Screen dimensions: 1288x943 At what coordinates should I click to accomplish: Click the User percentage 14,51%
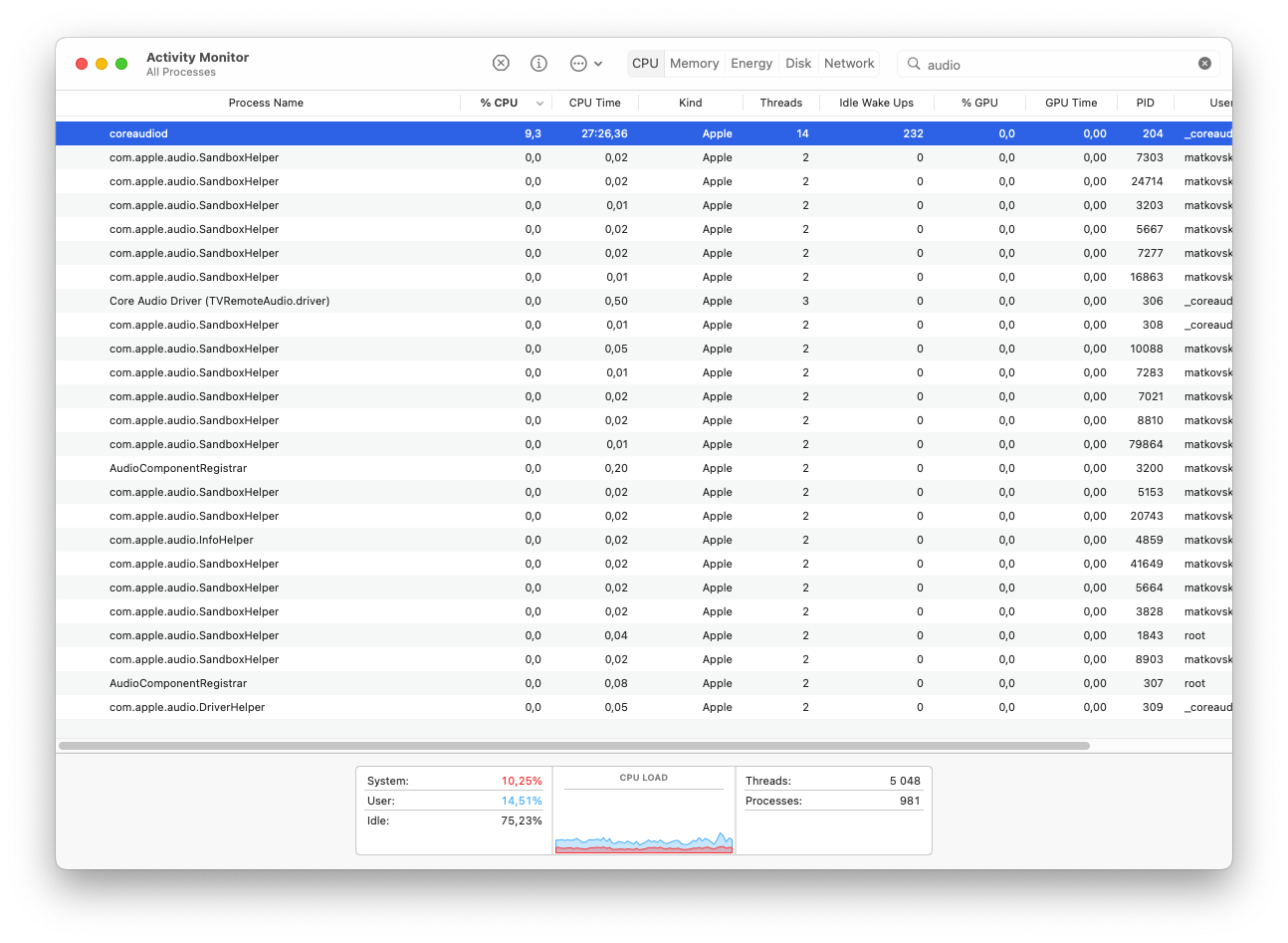coord(522,801)
